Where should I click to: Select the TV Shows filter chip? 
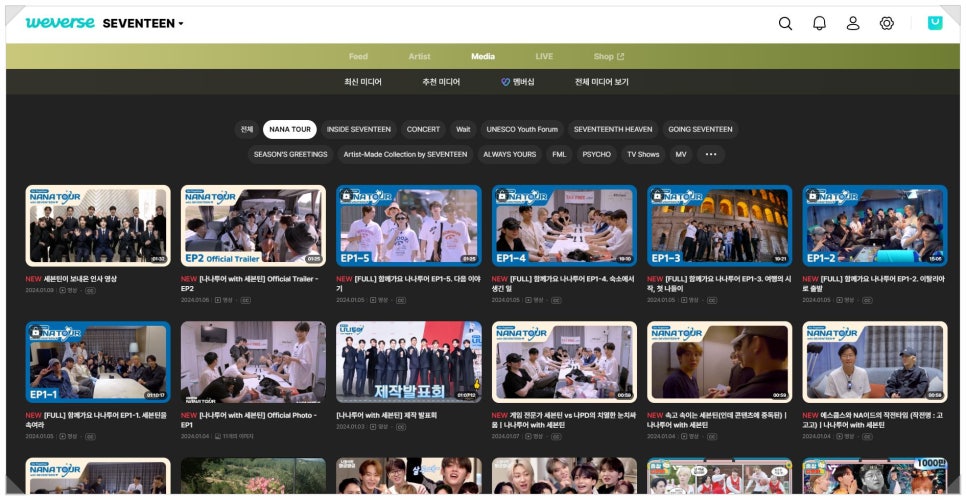(643, 155)
